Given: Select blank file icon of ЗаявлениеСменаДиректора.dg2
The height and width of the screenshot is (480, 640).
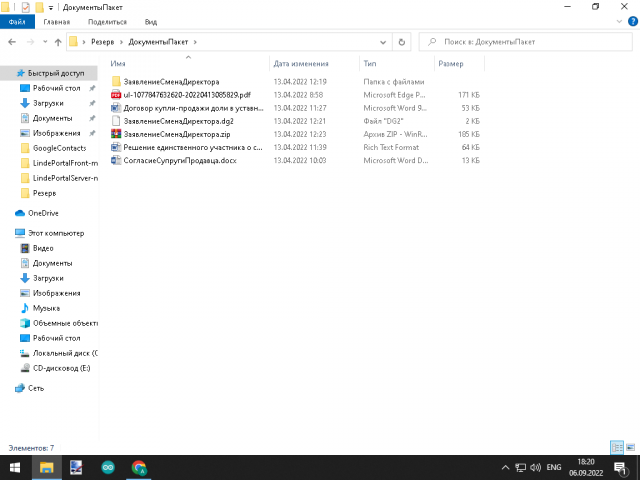Looking at the screenshot, I should (x=116, y=121).
